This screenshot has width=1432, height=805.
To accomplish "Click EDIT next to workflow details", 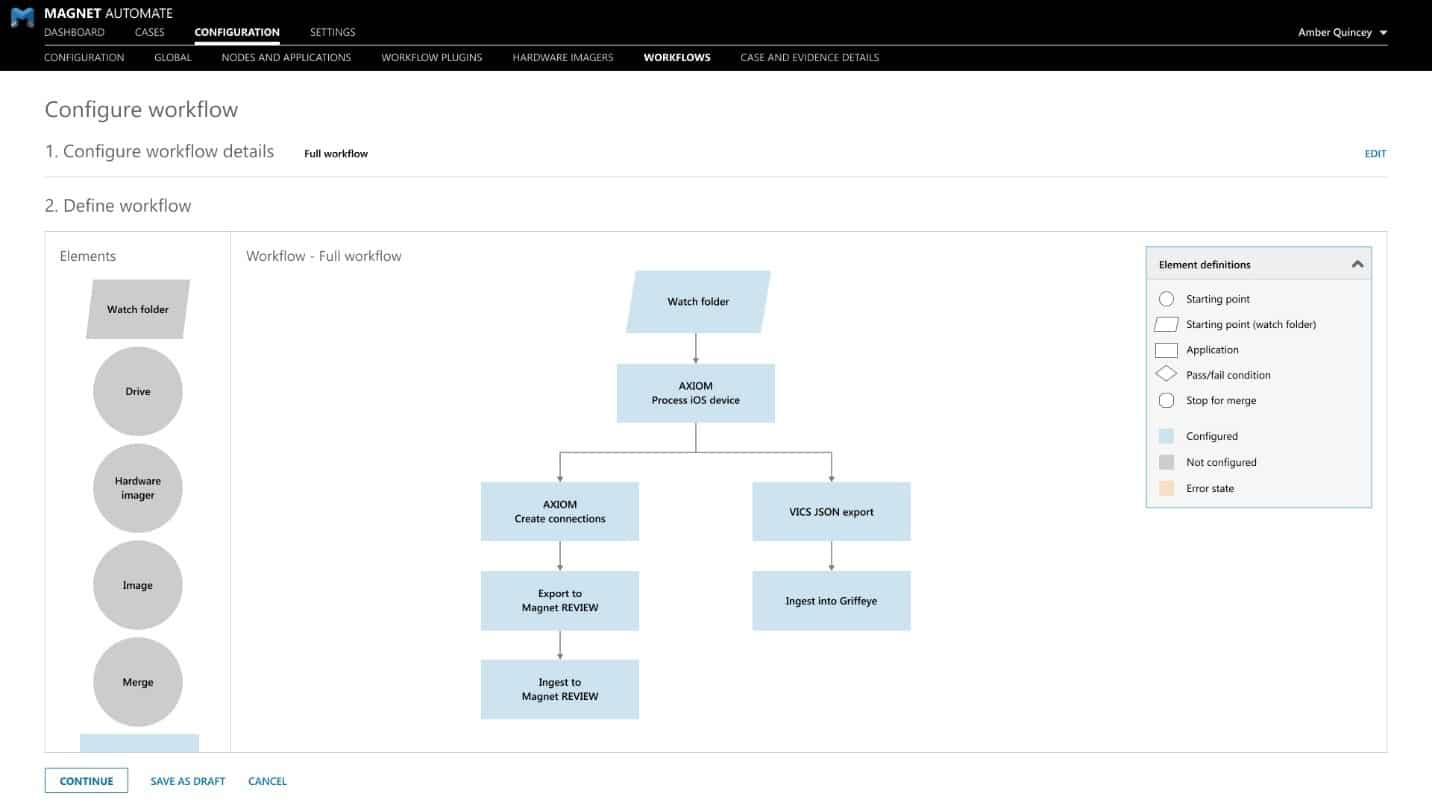I will [1376, 153].
